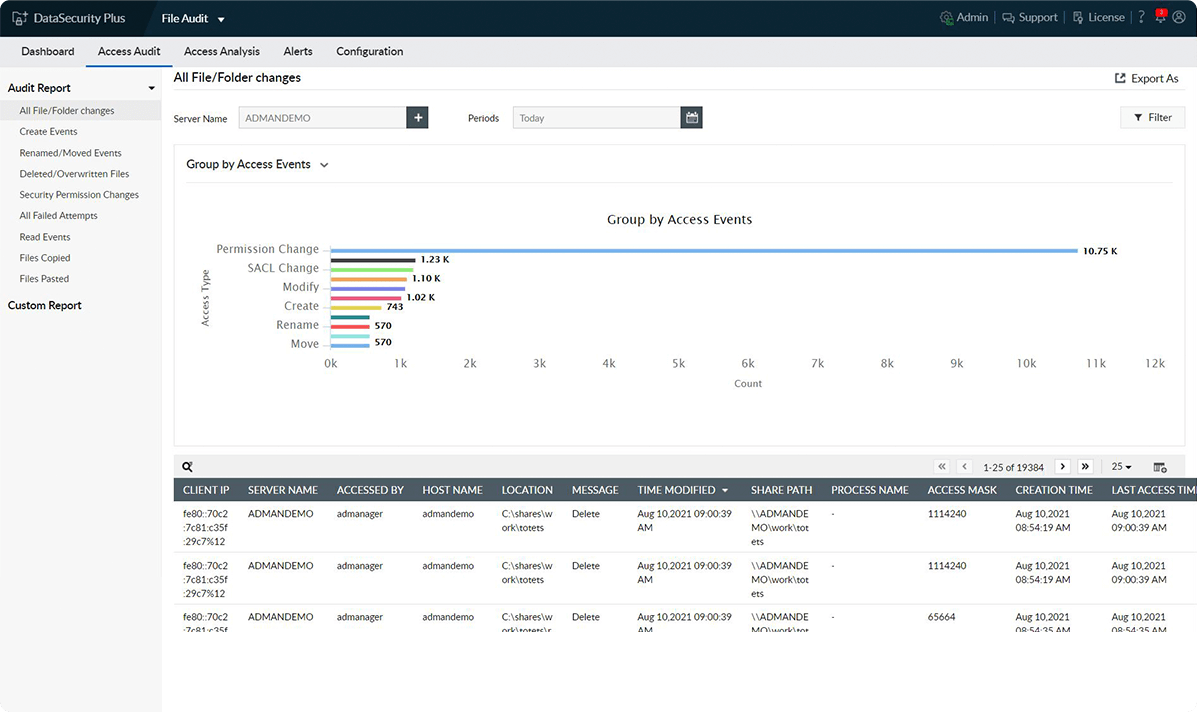Image resolution: width=1197 pixels, height=712 pixels.
Task: Switch to the Access Analysis tab
Action: pos(221,52)
